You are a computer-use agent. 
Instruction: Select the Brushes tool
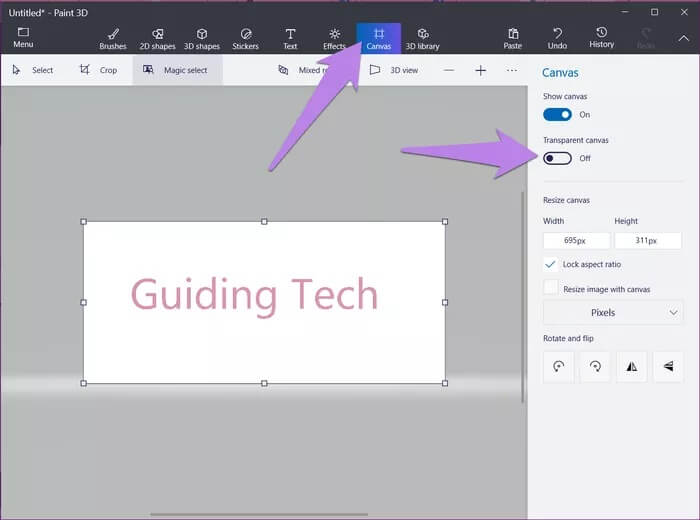click(113, 39)
